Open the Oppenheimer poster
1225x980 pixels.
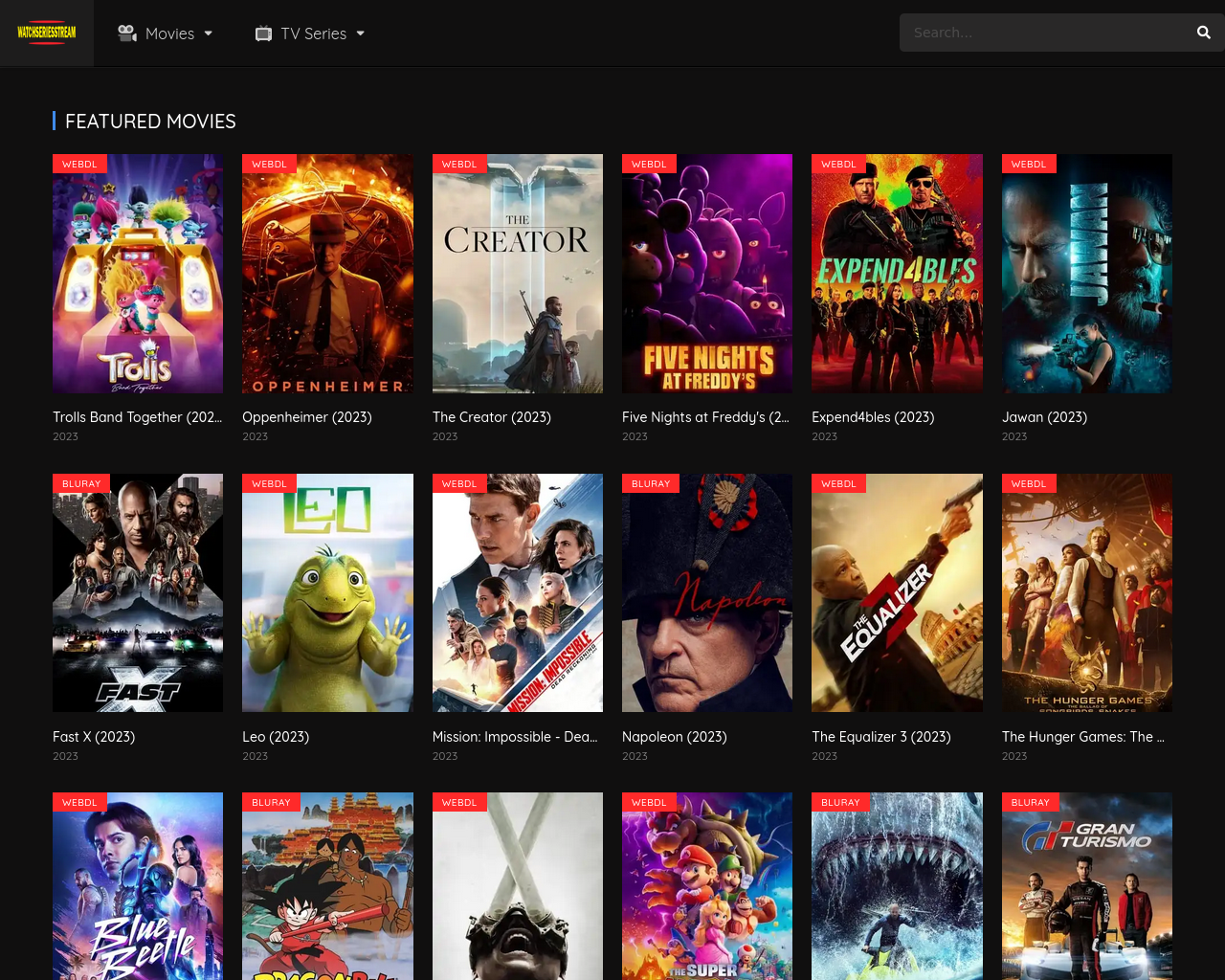coord(327,274)
